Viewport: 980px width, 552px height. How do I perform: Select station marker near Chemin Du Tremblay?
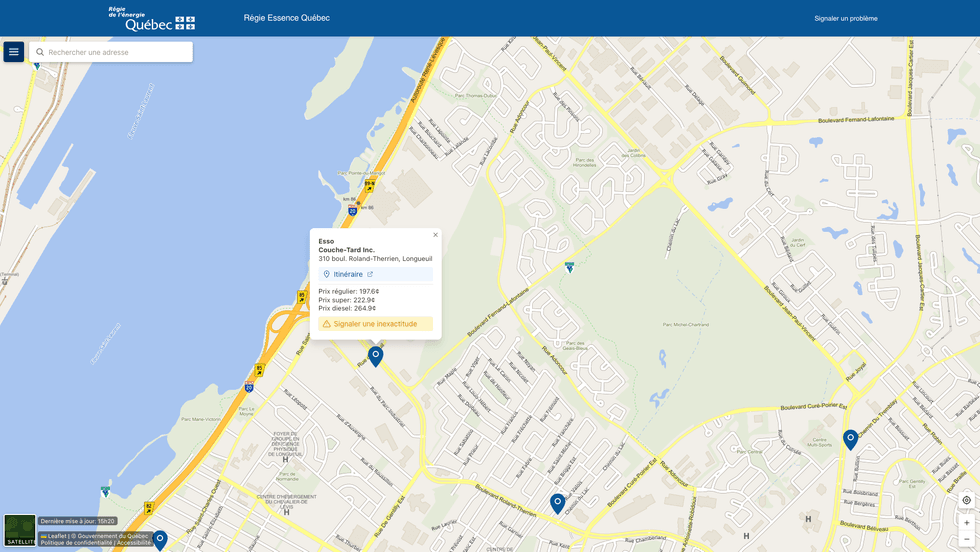[850, 438]
